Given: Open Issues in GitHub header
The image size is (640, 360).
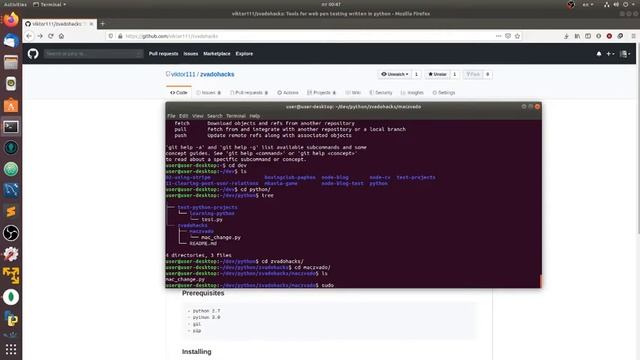Looking at the screenshot, I should pos(191,53).
